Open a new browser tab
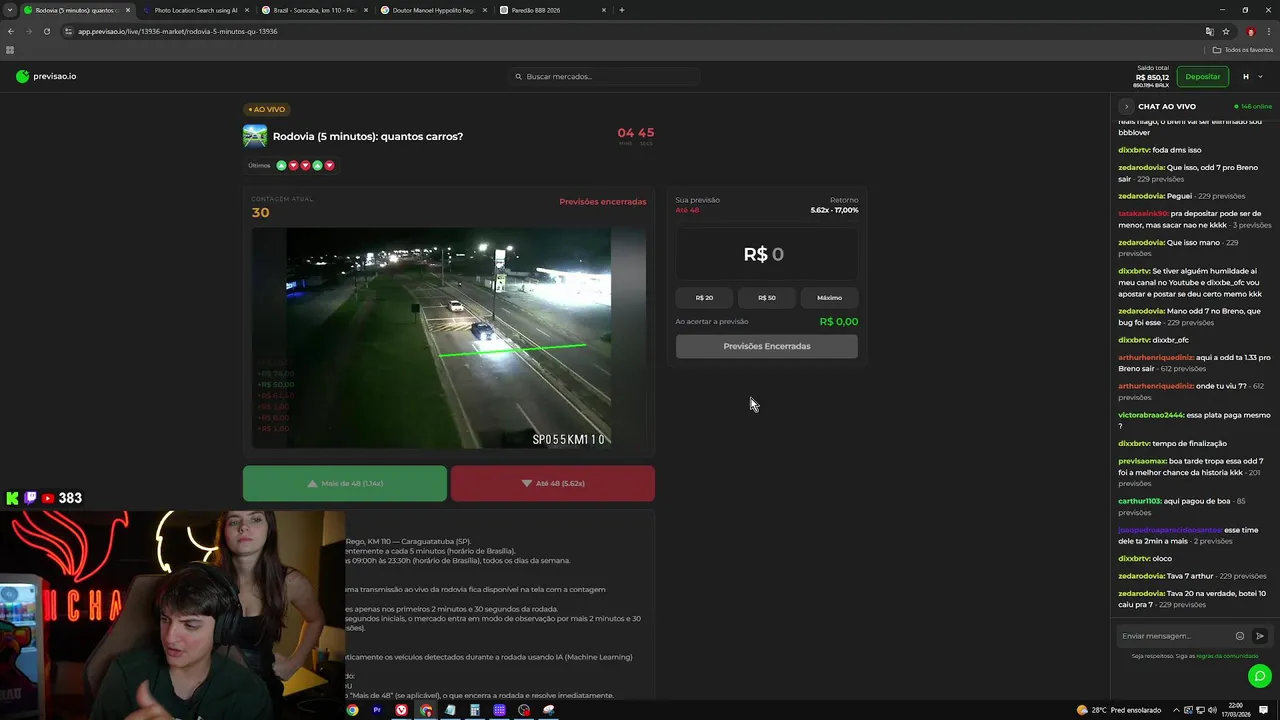Image resolution: width=1280 pixels, height=720 pixels. point(622,10)
